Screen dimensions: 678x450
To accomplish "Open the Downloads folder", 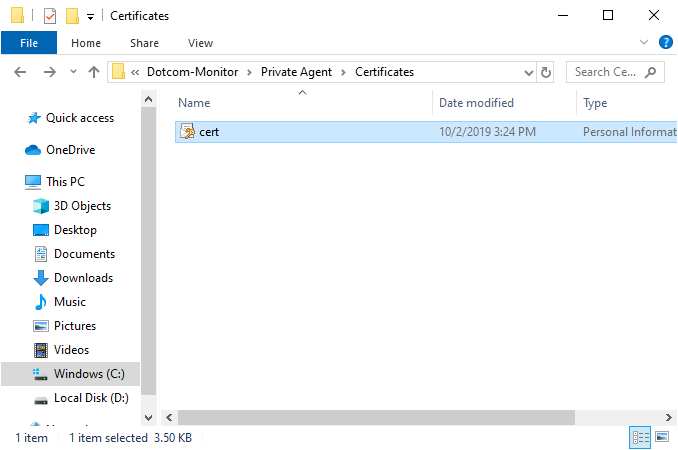I will (73, 278).
